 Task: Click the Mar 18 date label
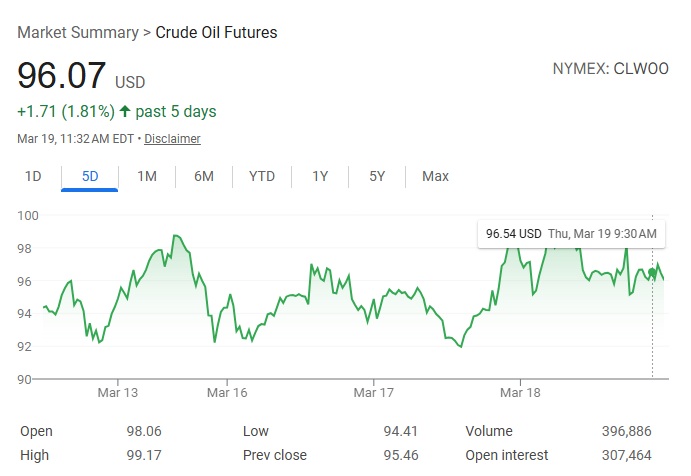519,393
